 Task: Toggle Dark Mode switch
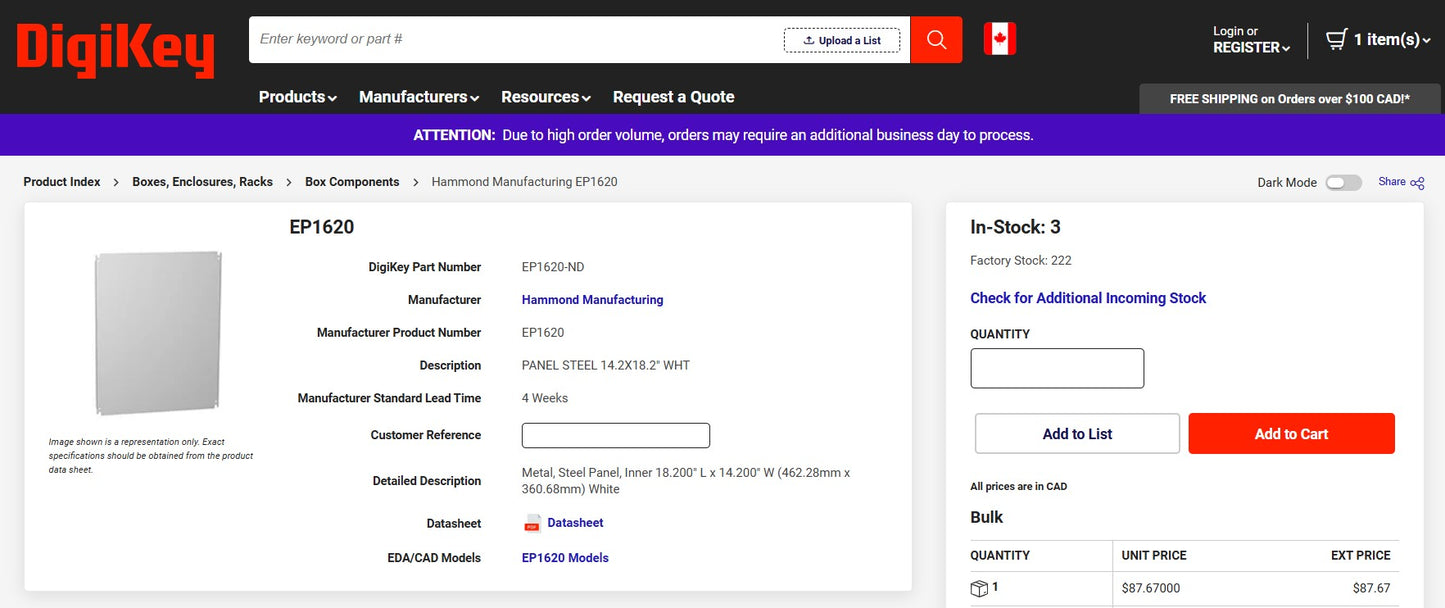pos(1343,183)
